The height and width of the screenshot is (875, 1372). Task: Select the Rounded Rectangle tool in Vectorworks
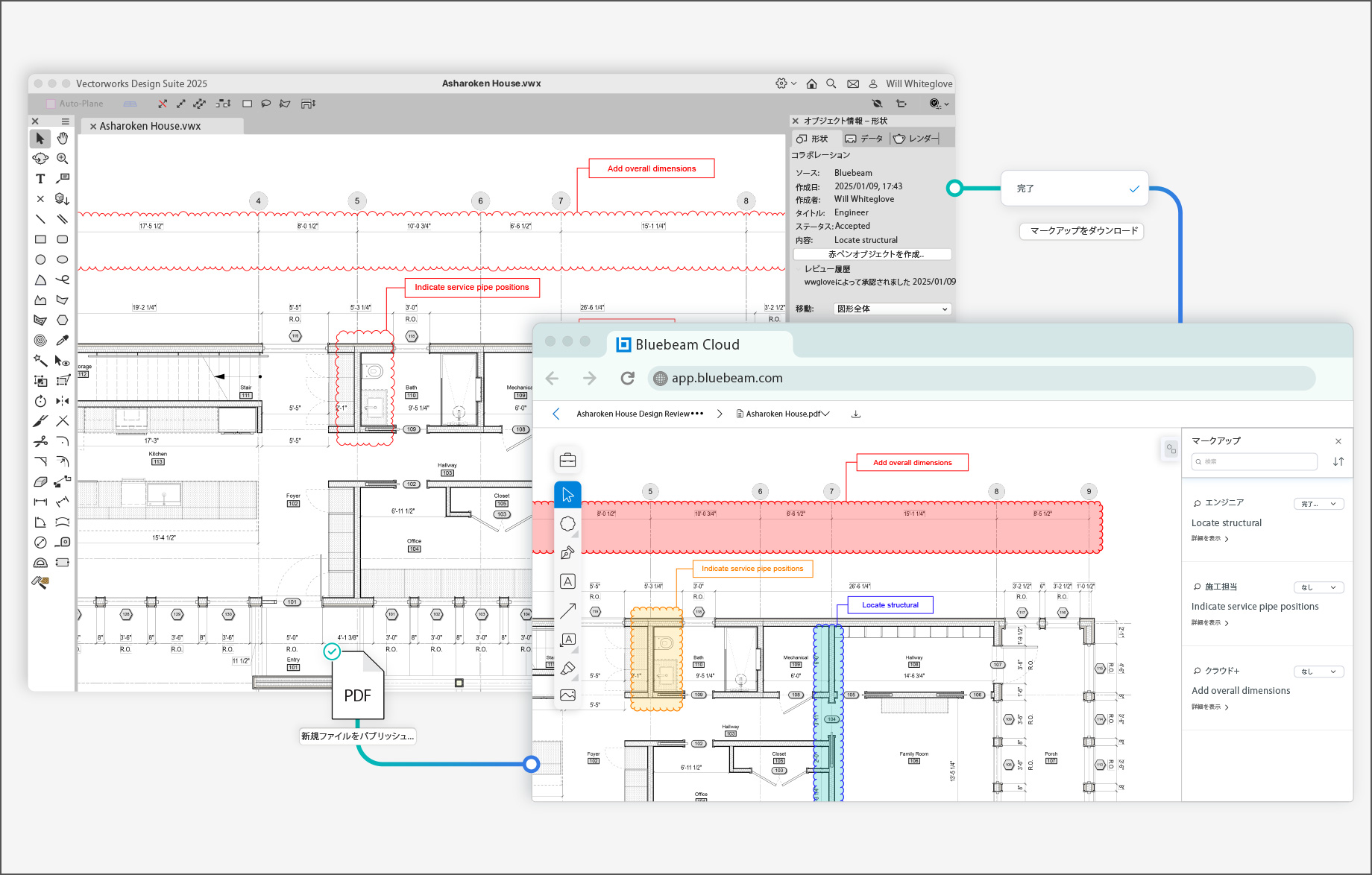click(63, 239)
